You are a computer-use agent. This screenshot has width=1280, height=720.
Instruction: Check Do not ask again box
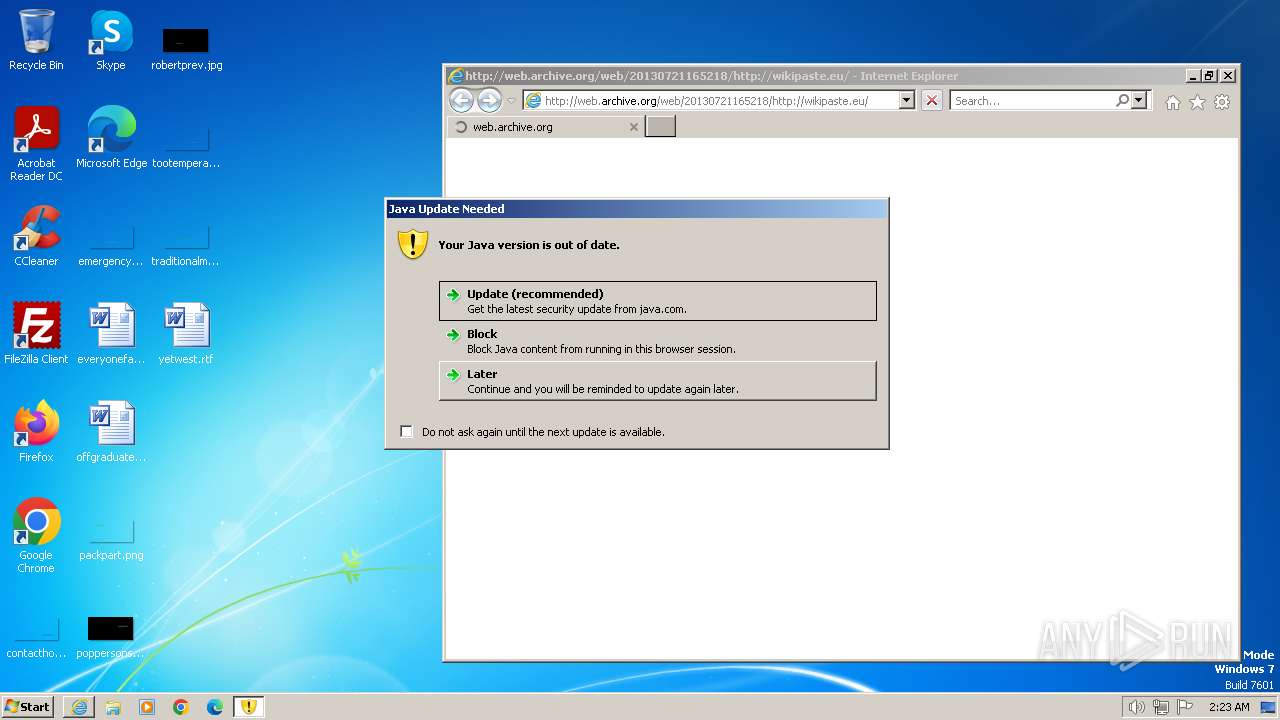pos(406,431)
